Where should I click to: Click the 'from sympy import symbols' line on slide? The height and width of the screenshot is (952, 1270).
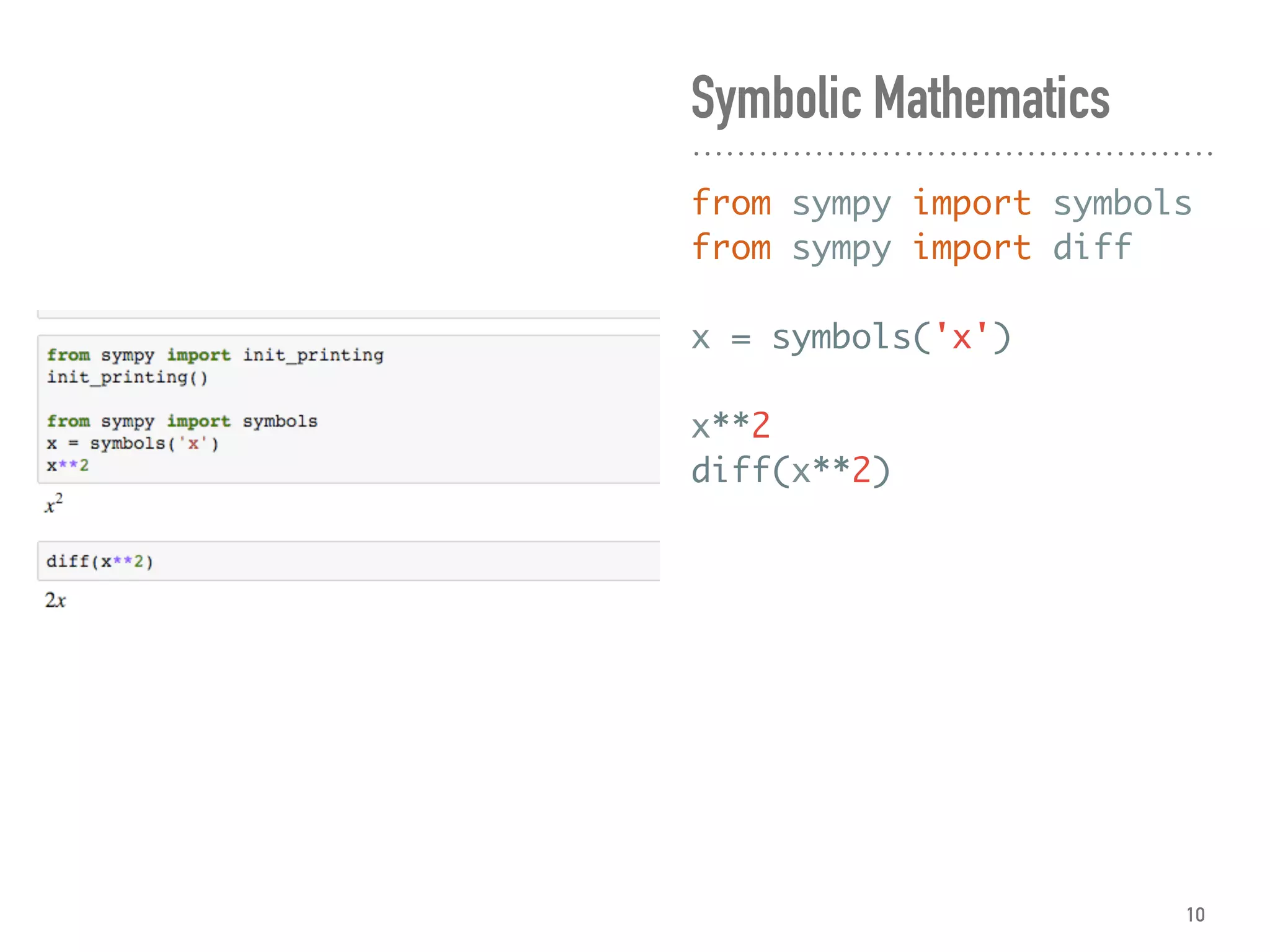[941, 203]
